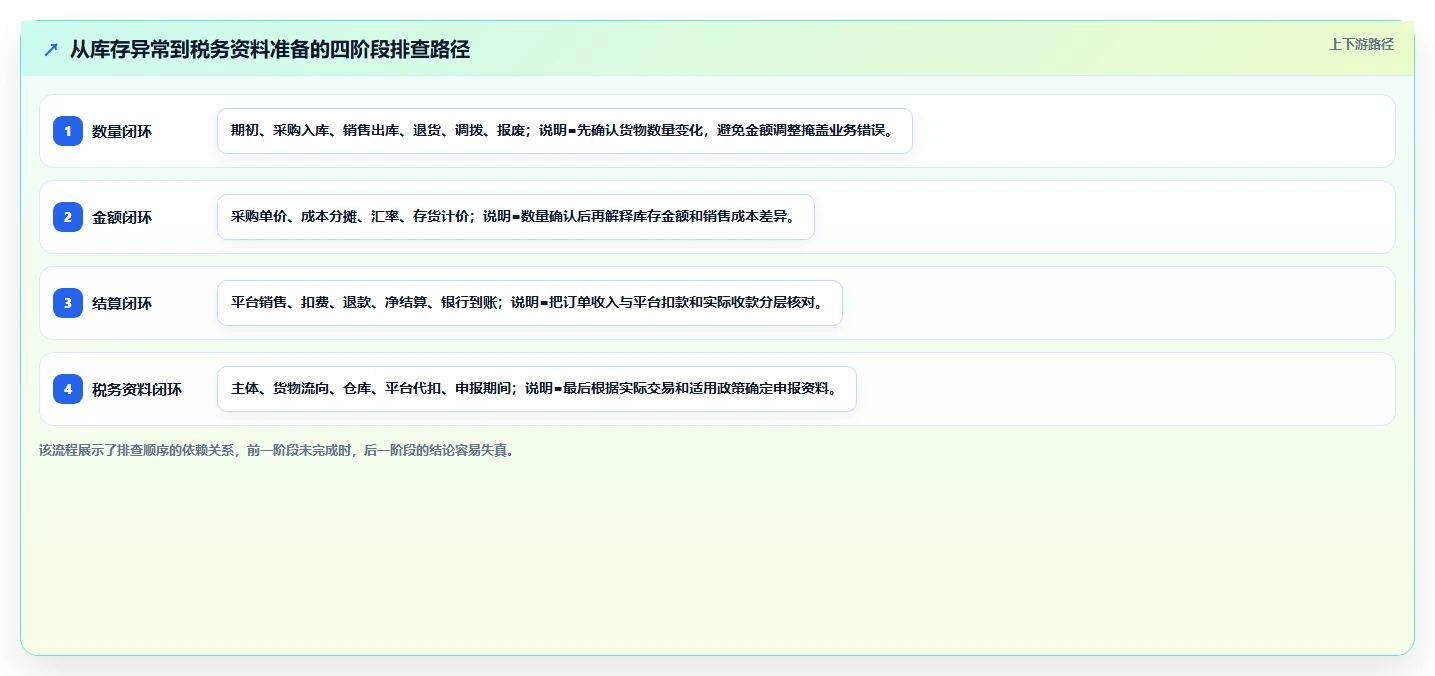Select the 上下游路径 tag in header

coord(1361,44)
